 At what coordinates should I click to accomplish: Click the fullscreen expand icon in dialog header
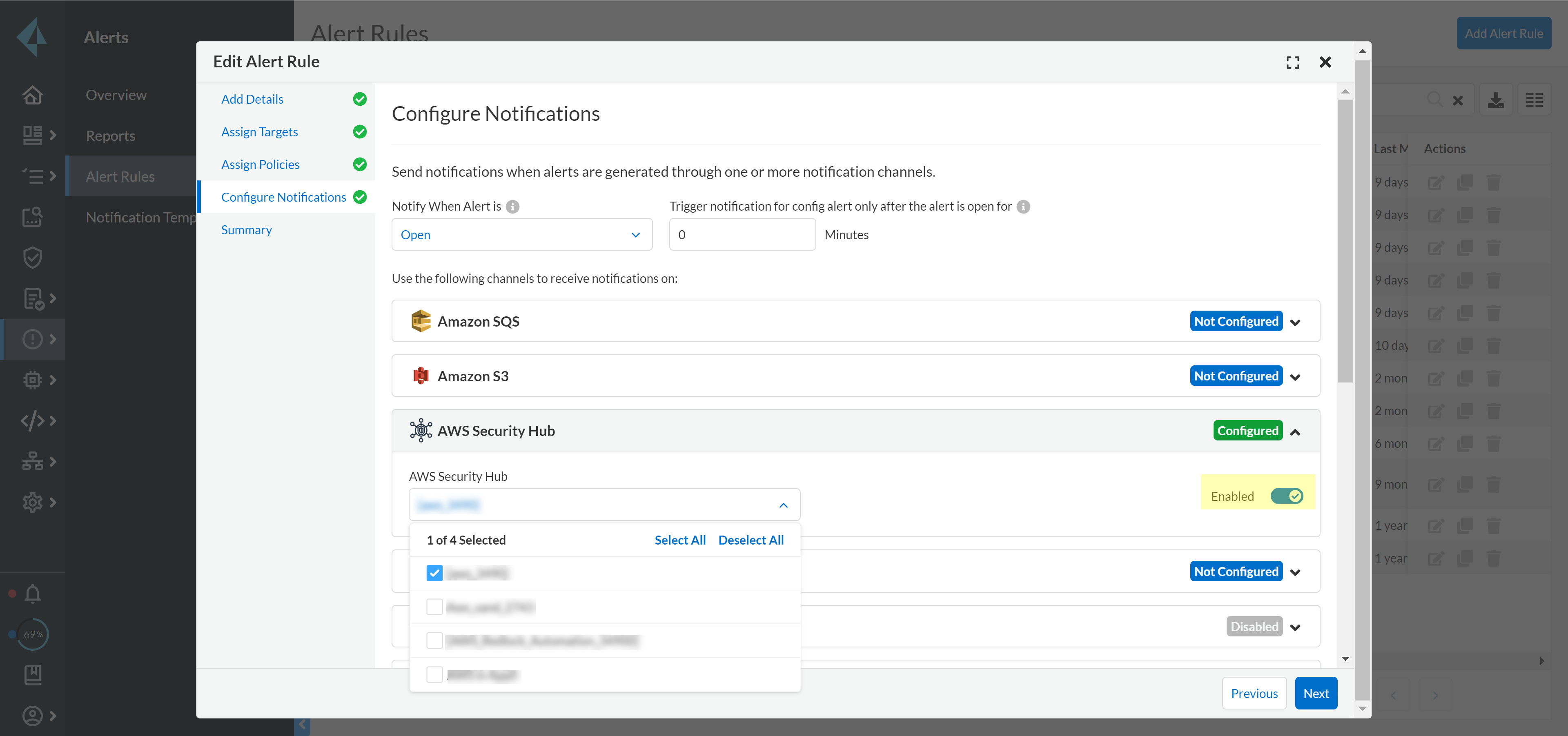(1293, 62)
